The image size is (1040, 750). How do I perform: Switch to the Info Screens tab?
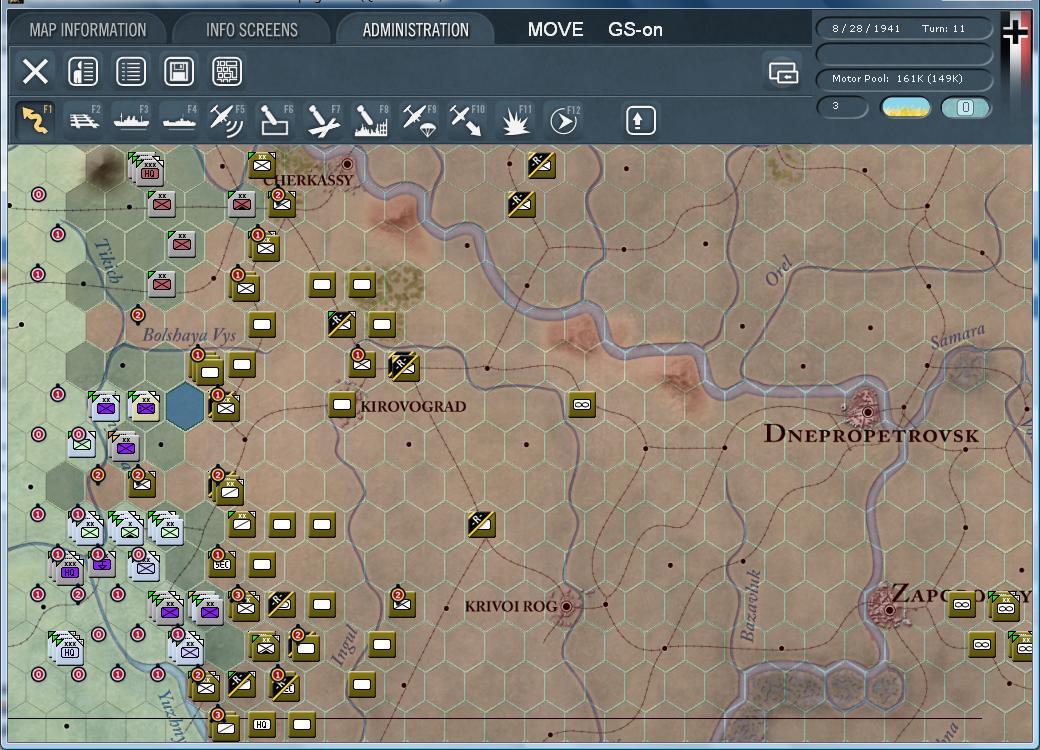pyautogui.click(x=252, y=30)
